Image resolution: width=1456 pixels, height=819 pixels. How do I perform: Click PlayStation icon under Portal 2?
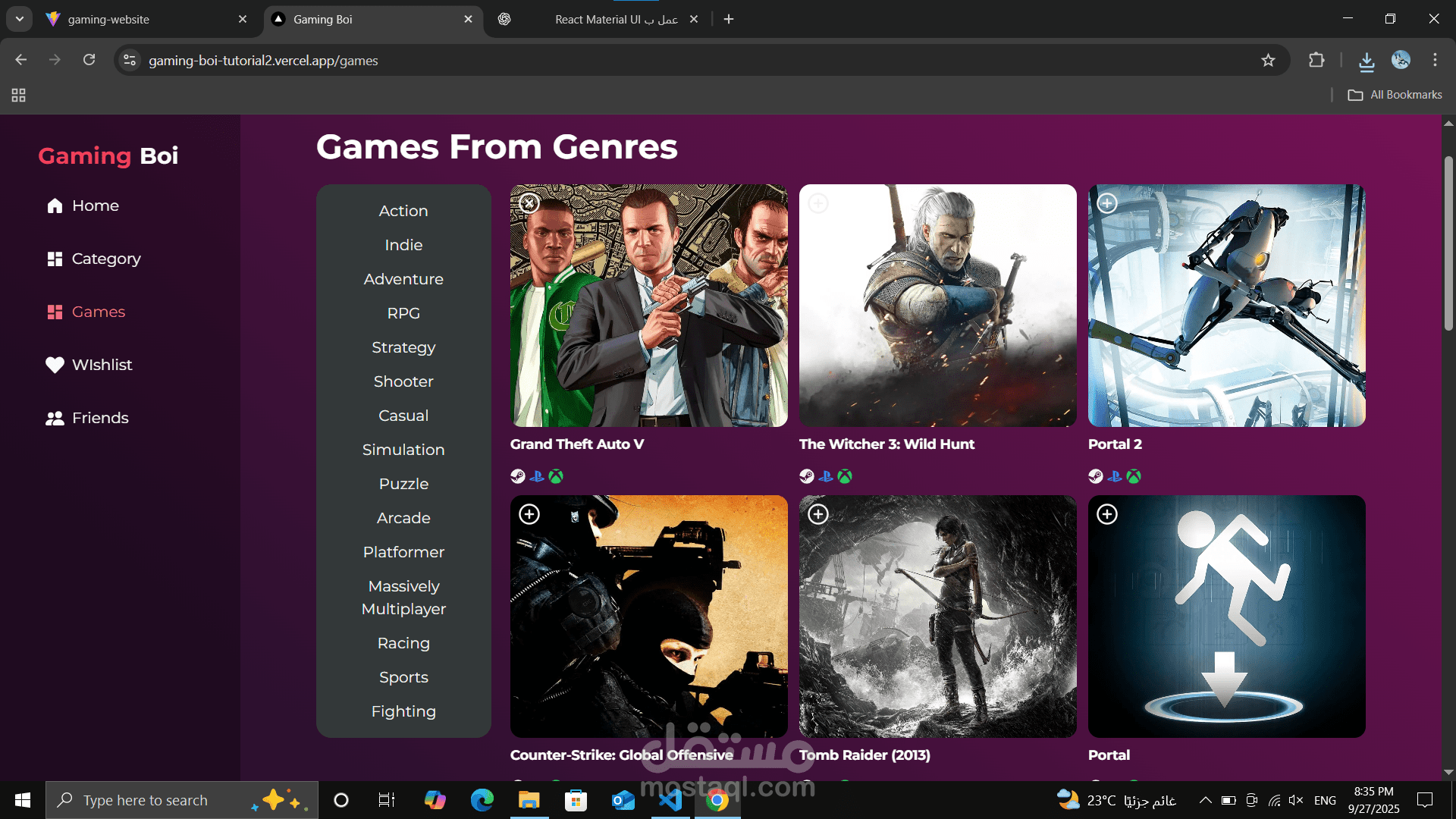(x=1115, y=476)
